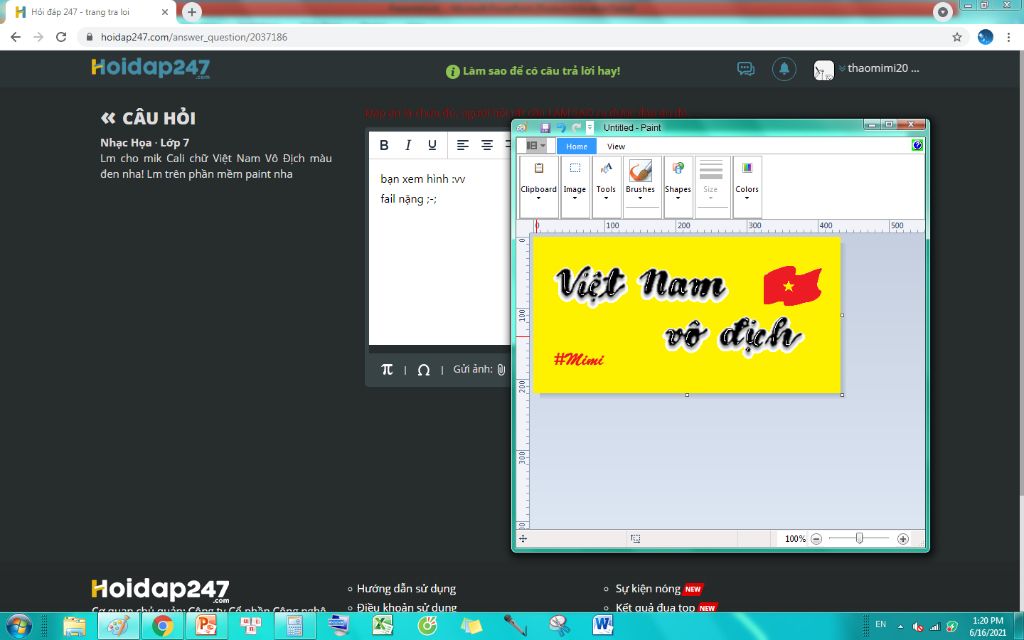The height and width of the screenshot is (640, 1024).
Task: Expand the Tools group in Paint
Action: 606,187
